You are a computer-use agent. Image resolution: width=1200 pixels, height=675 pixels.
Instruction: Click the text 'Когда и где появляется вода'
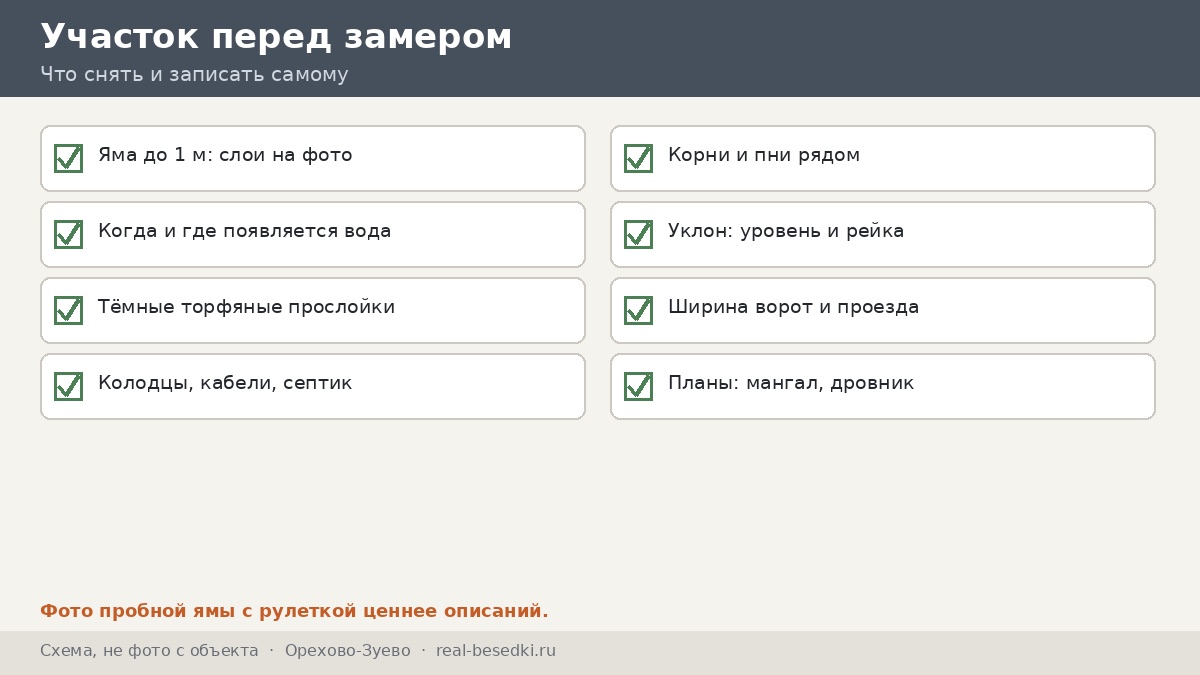pyautogui.click(x=244, y=232)
